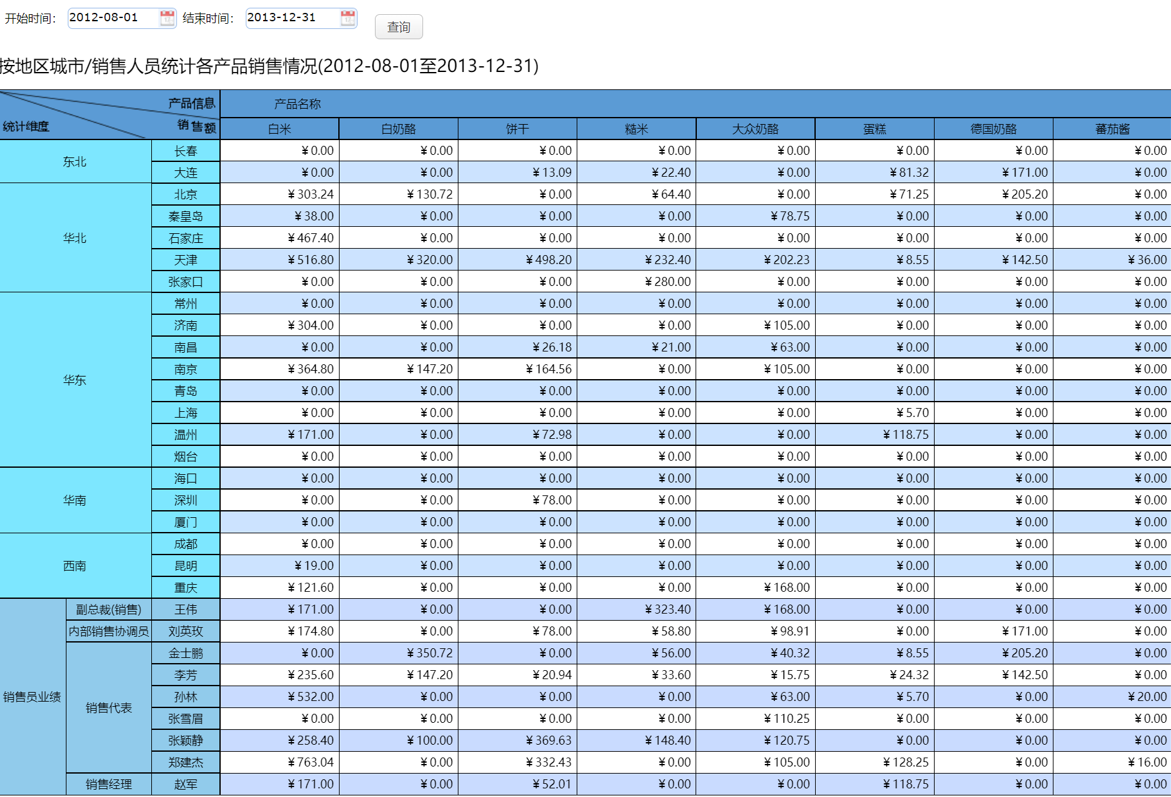Select the 白米 column header
The height and width of the screenshot is (797, 1171).
280,128
